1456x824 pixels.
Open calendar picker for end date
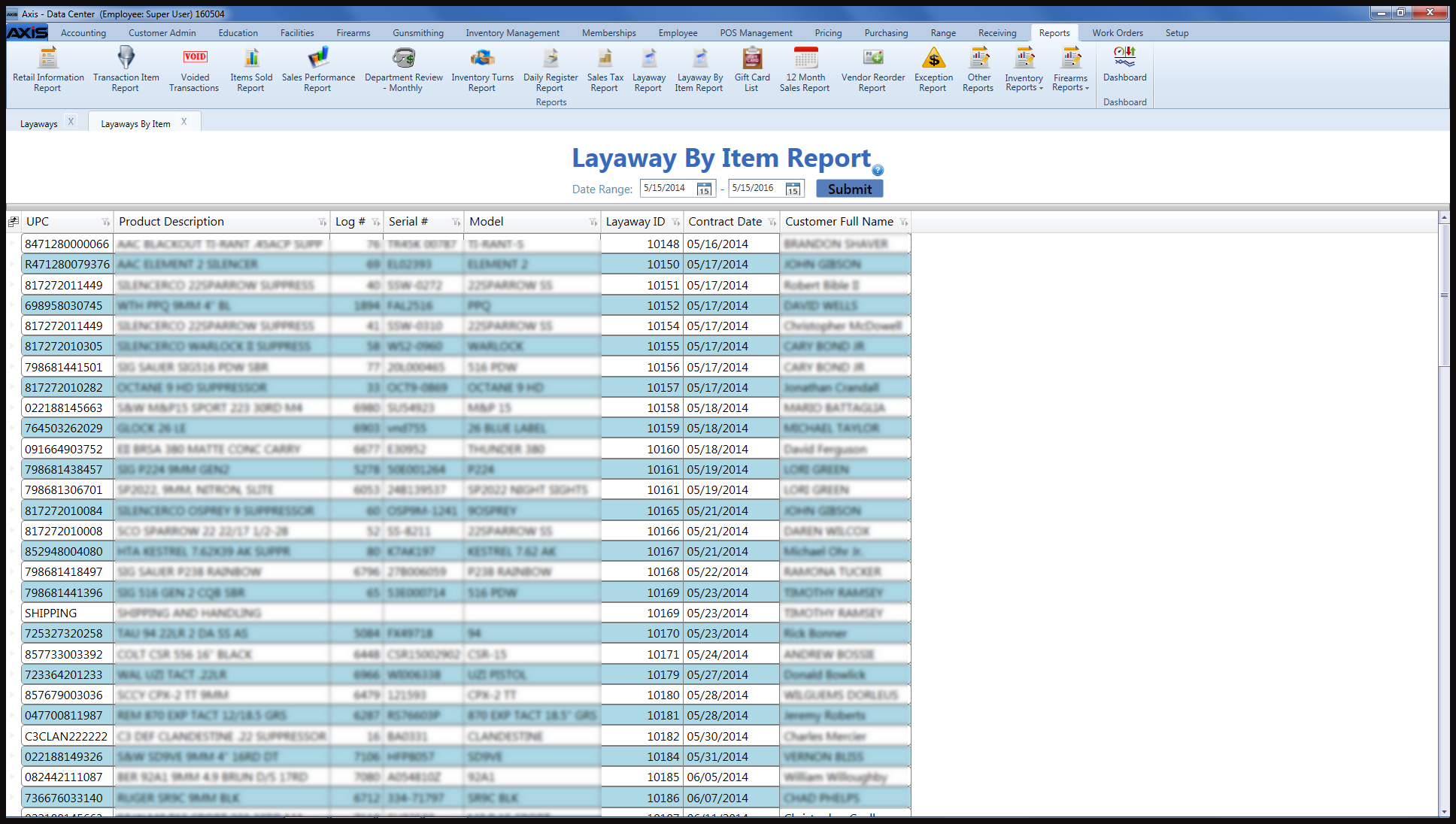coord(793,189)
